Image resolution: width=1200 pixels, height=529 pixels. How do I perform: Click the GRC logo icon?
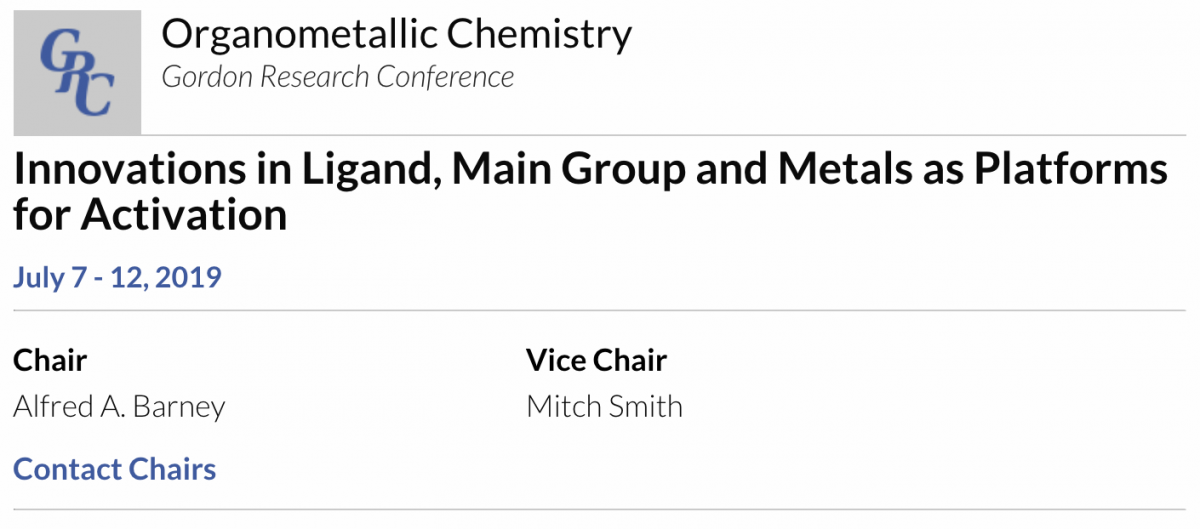coord(77,71)
